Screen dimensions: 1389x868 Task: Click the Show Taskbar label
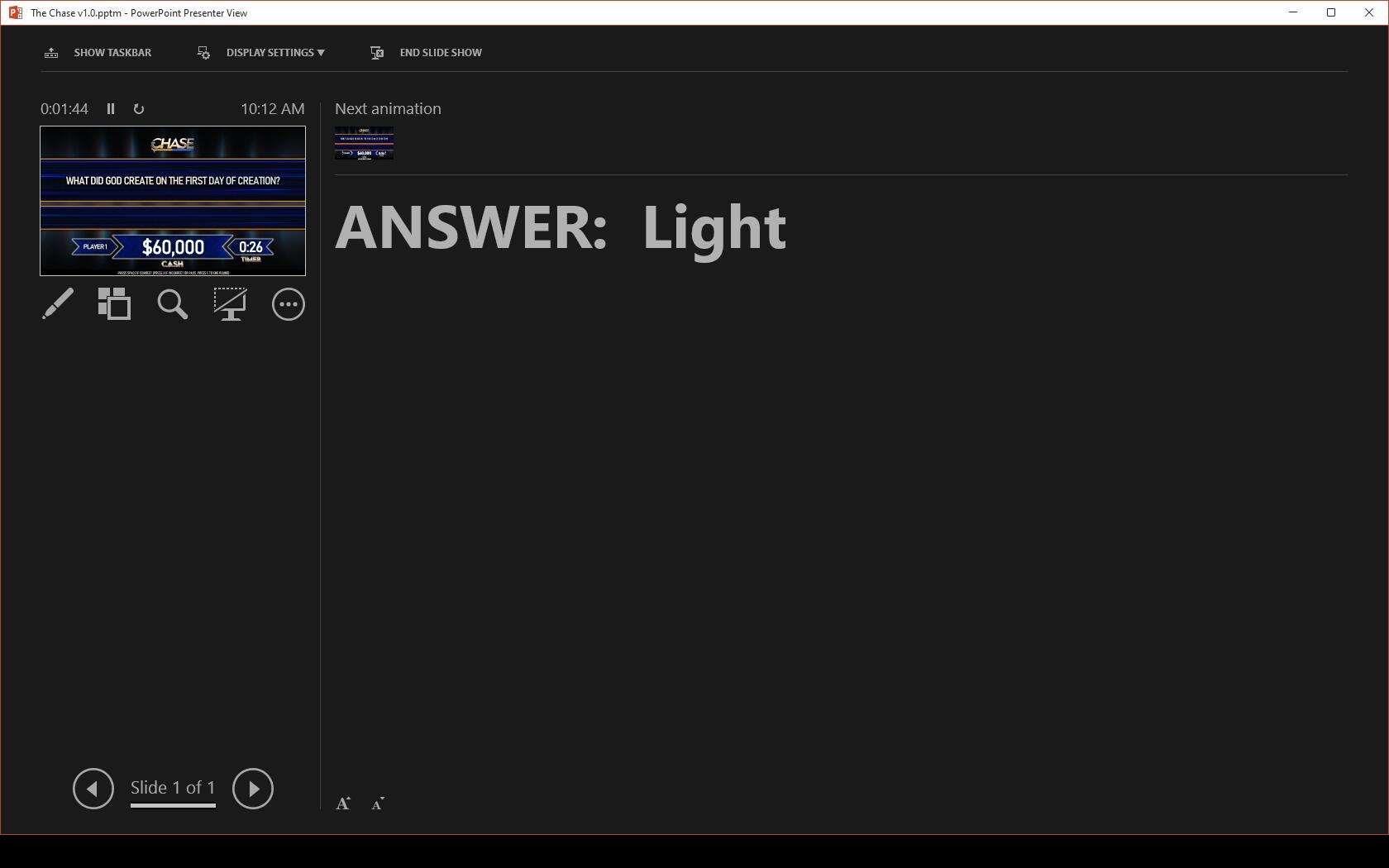pos(112,53)
